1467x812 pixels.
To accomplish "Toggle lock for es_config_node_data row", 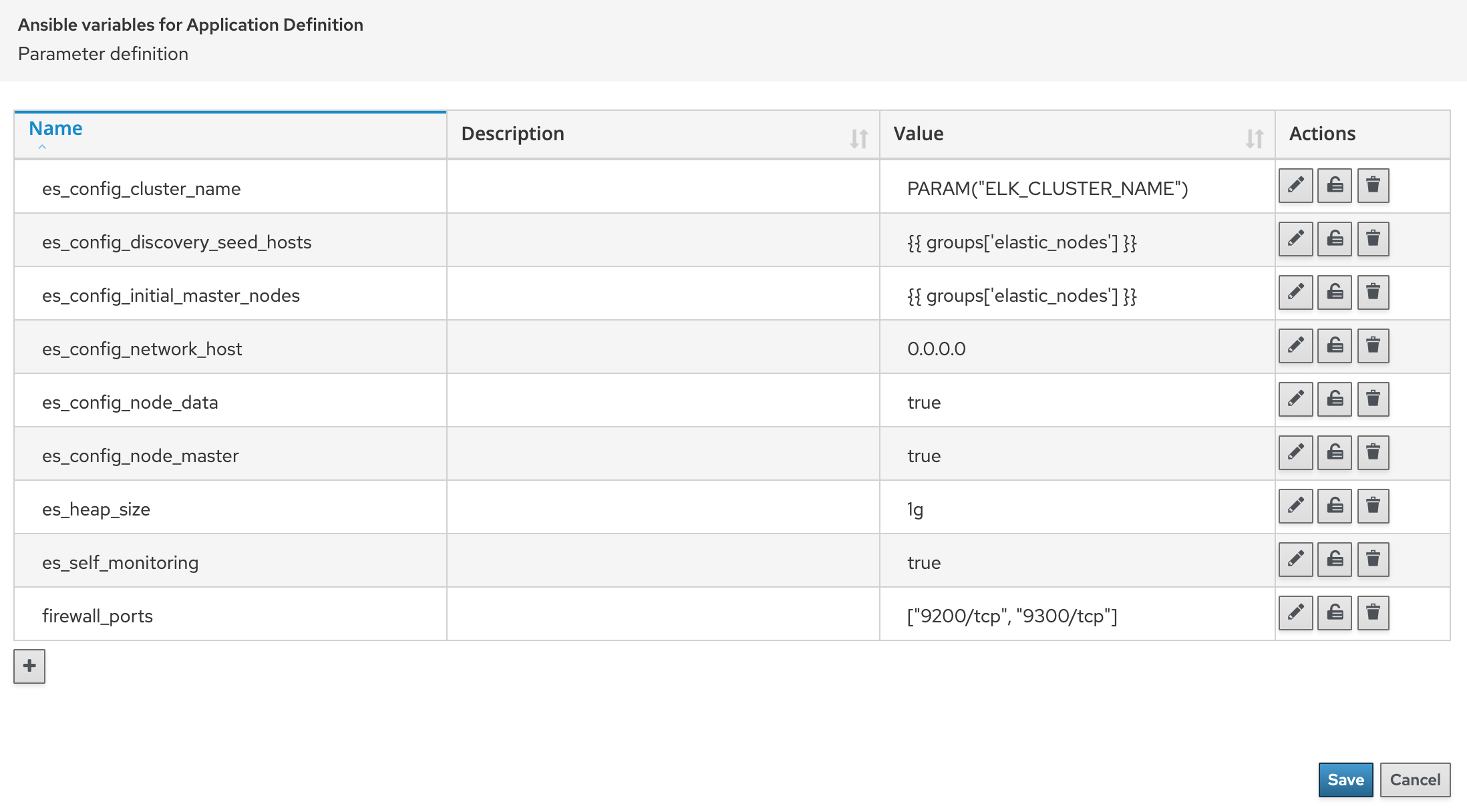I will 1334,399.
